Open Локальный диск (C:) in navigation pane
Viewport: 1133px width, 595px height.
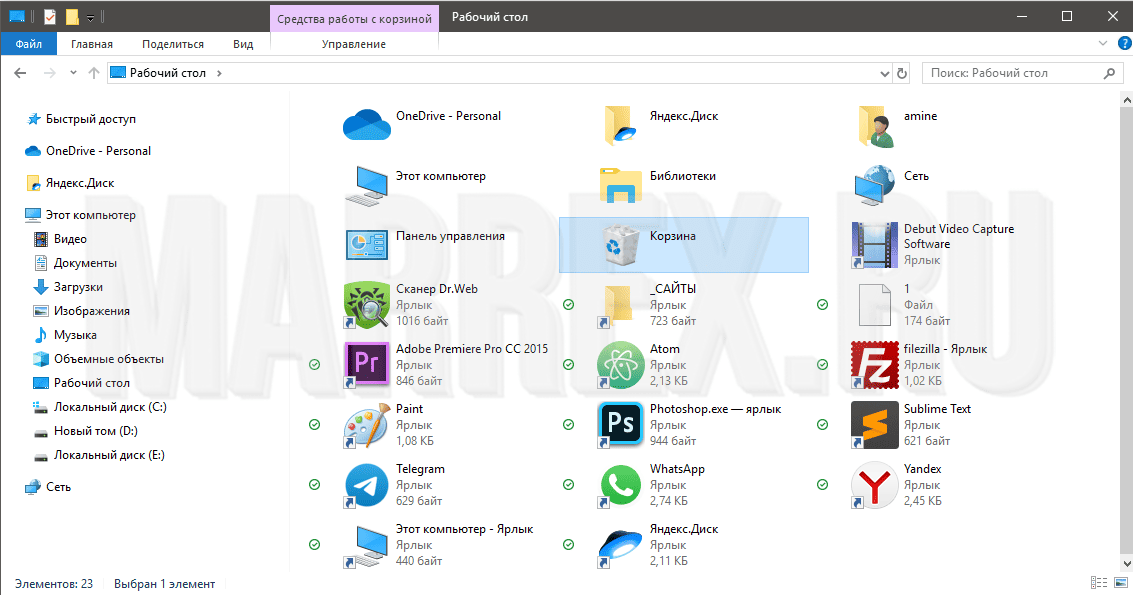110,406
